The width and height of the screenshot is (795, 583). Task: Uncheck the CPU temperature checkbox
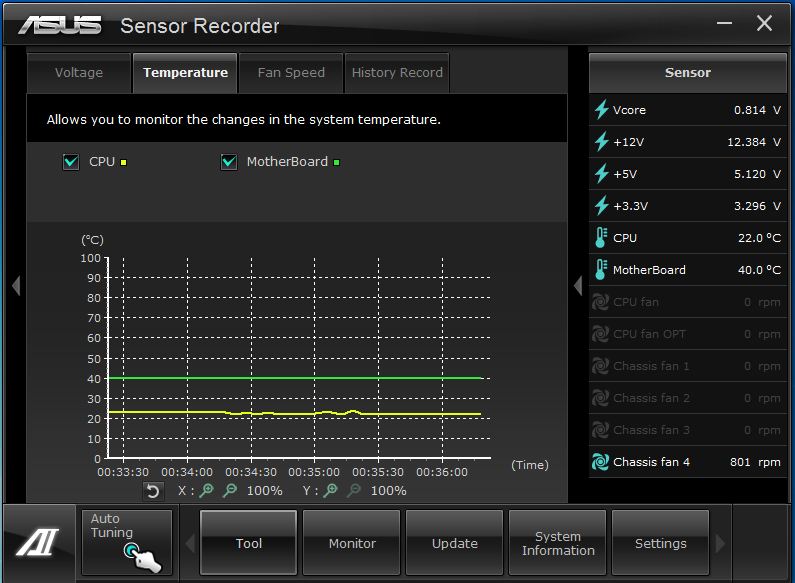pyautogui.click(x=71, y=162)
